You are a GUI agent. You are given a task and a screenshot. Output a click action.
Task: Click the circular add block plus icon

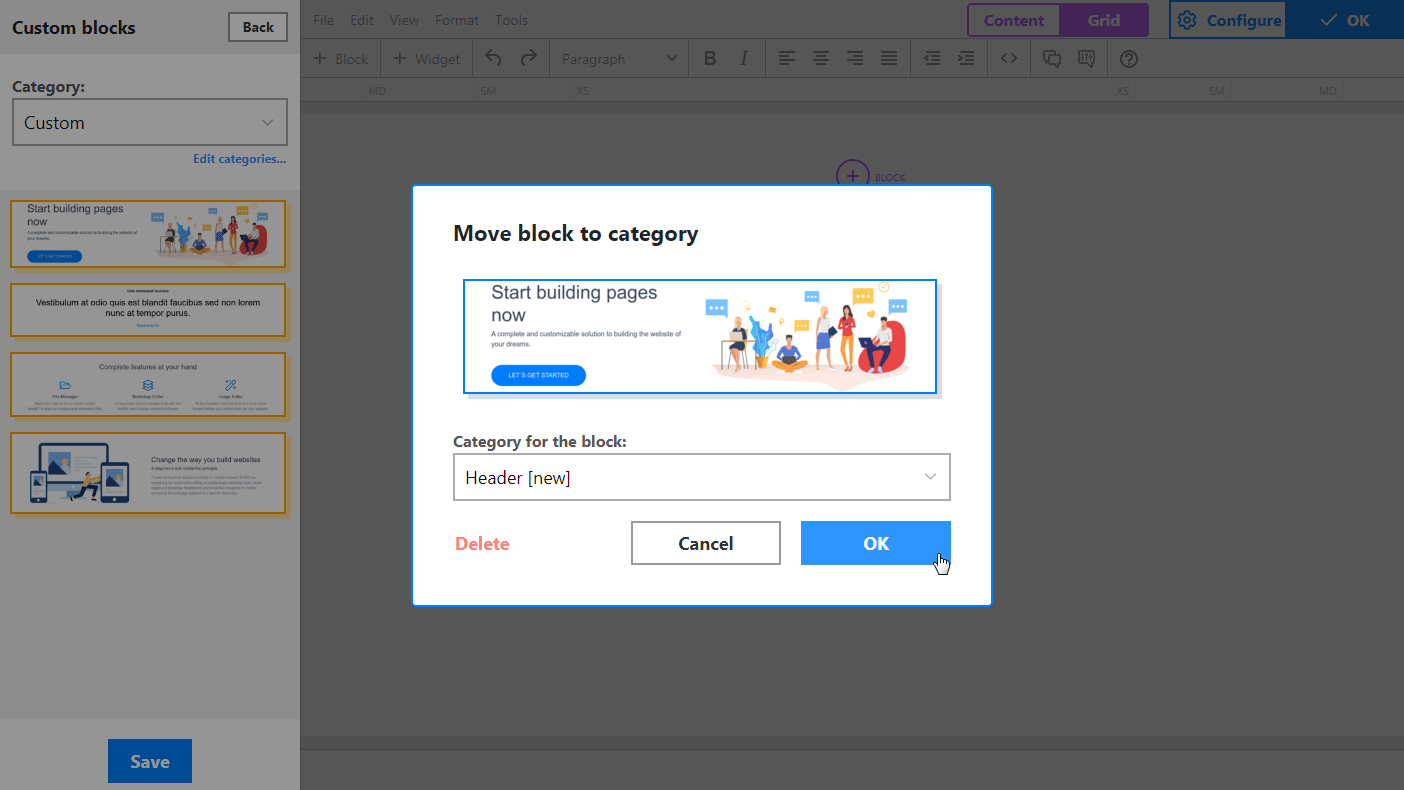(x=852, y=176)
